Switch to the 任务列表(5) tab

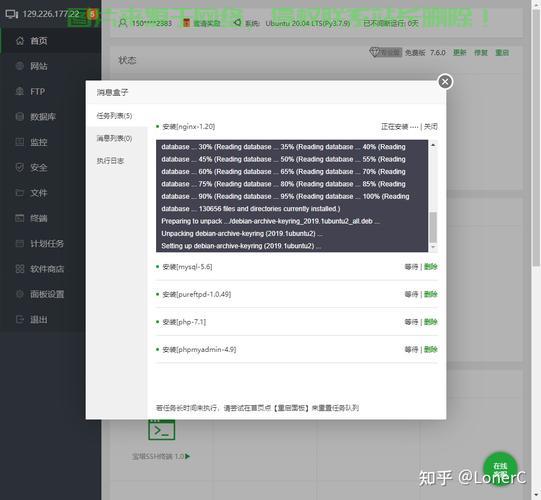click(116, 116)
